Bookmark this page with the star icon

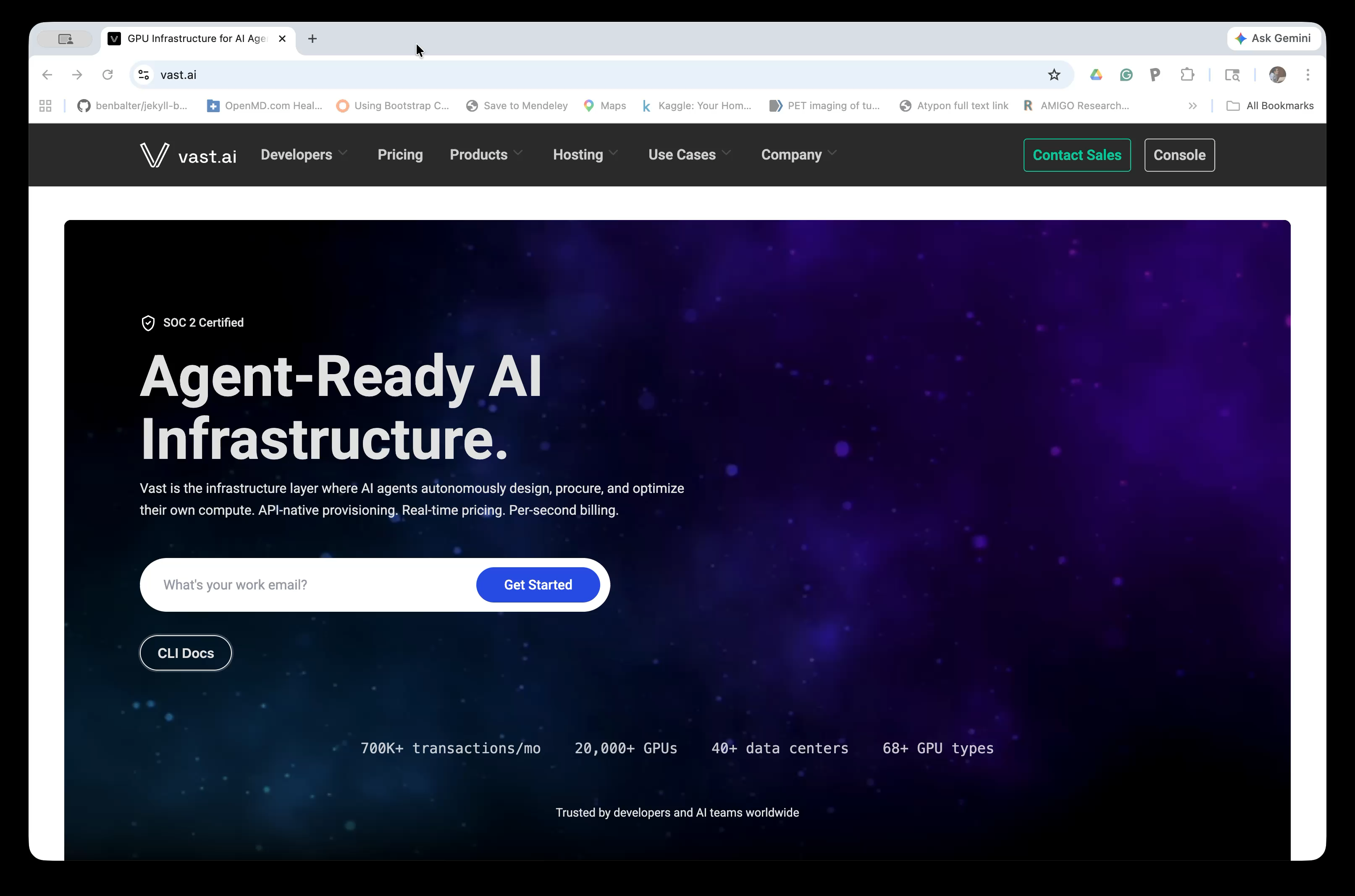pyautogui.click(x=1053, y=75)
